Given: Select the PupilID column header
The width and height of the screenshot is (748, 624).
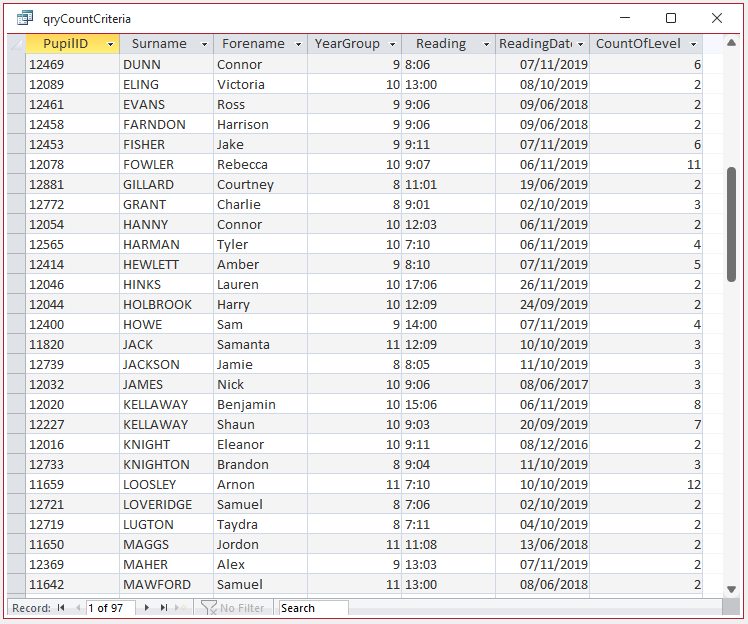Looking at the screenshot, I should (x=73, y=44).
